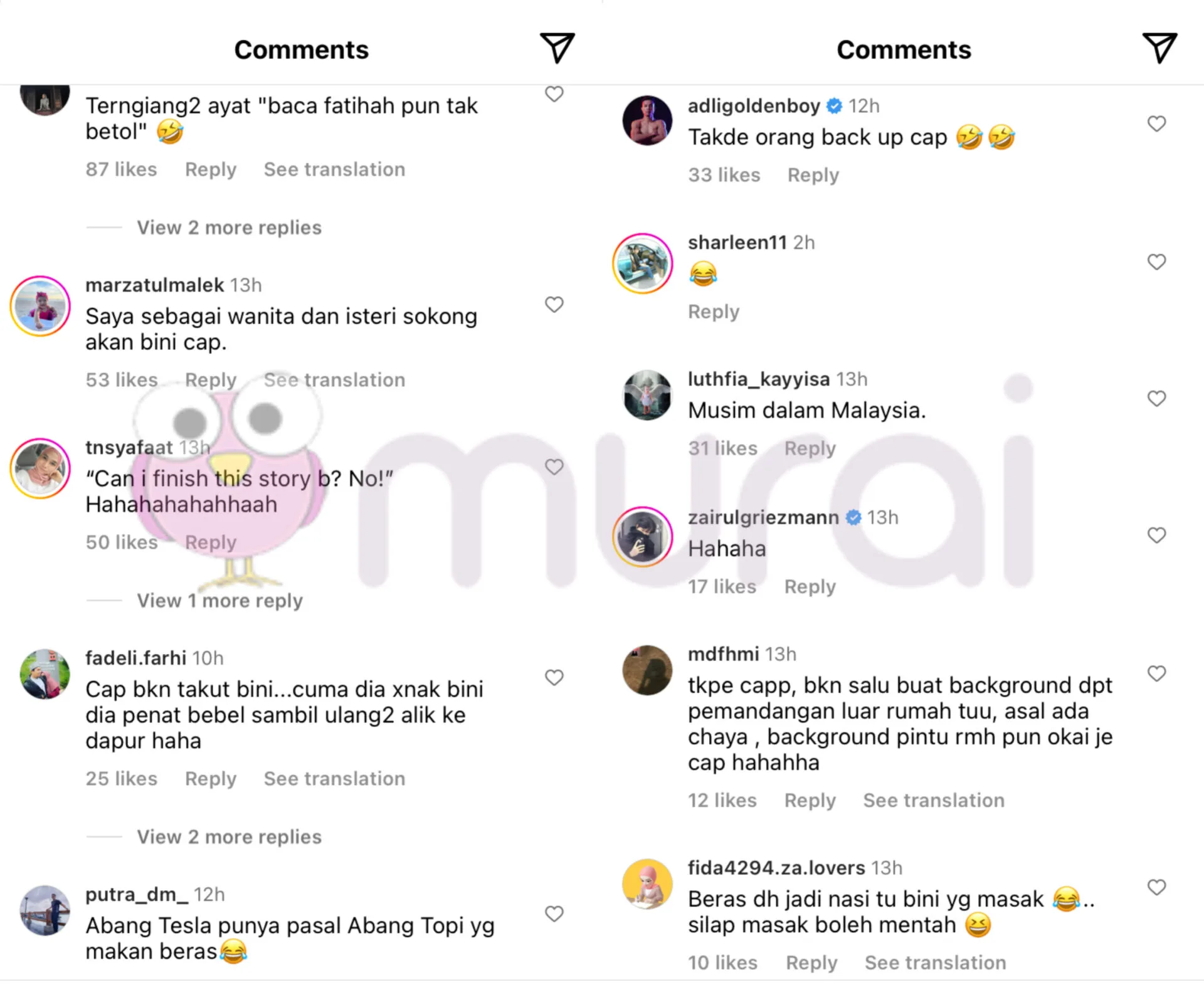Tap heart icon beside luthfia_kayyisa's comment

click(x=1156, y=399)
